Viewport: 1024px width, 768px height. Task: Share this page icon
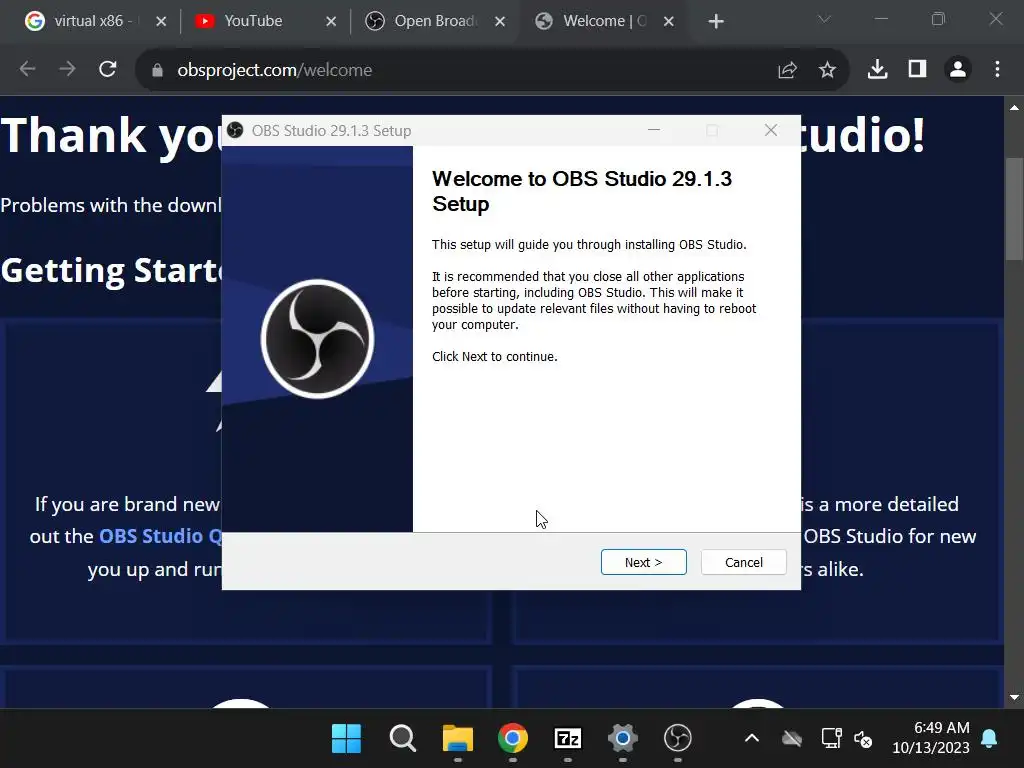click(788, 70)
